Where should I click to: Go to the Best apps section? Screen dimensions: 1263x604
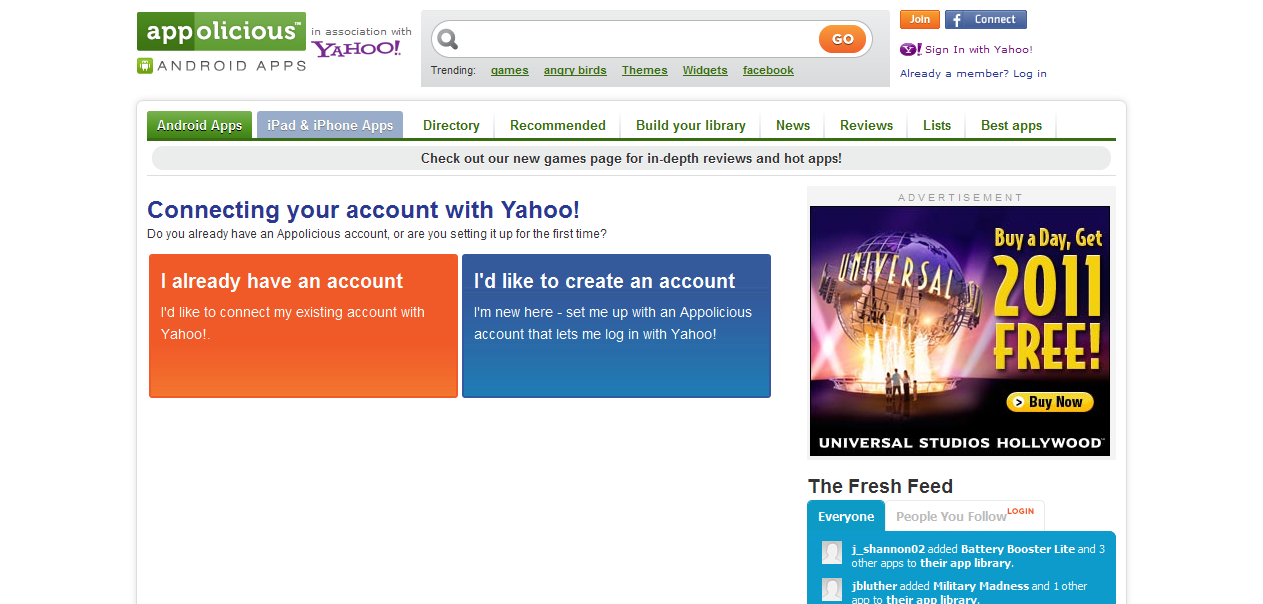[1011, 125]
